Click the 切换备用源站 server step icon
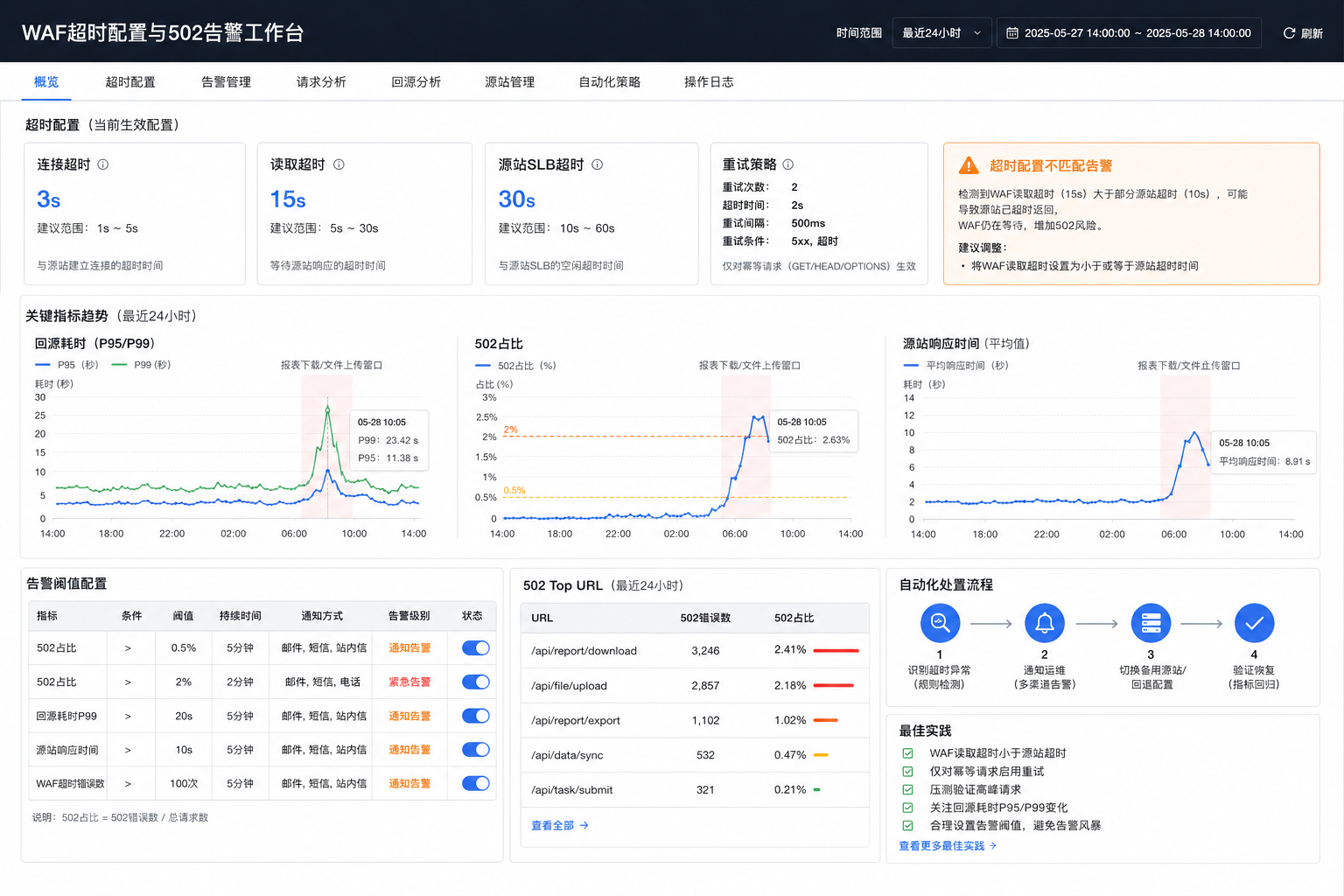 [x=1151, y=623]
